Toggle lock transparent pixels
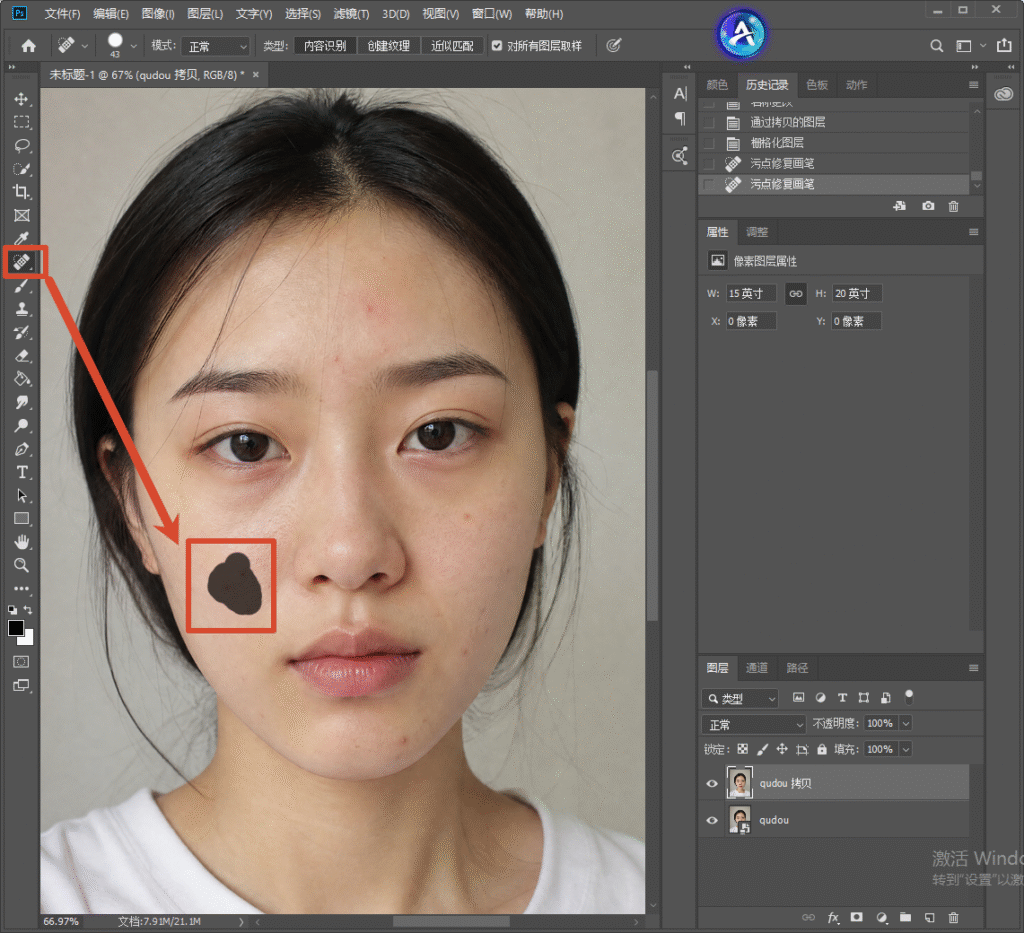 [743, 749]
